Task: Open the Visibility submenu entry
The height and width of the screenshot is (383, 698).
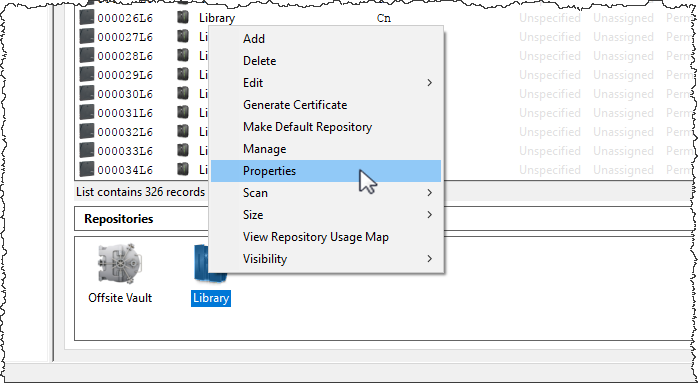Action: point(326,259)
